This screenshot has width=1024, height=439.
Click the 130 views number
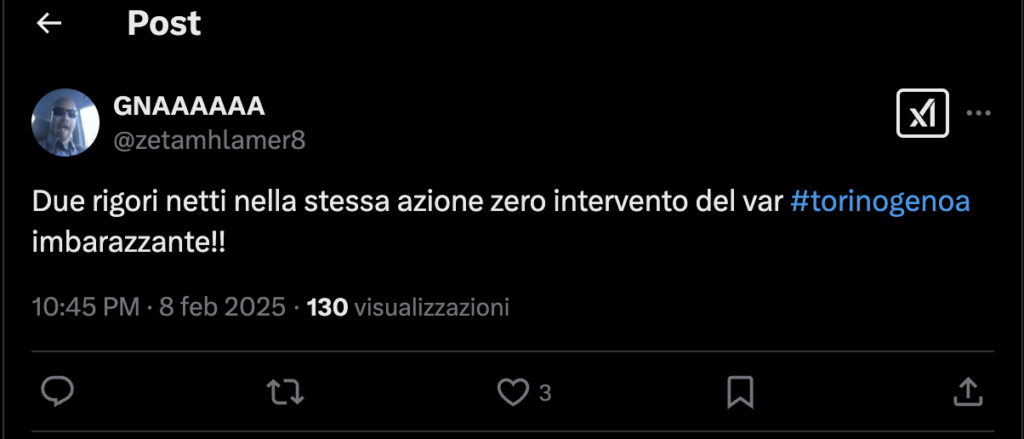point(327,306)
